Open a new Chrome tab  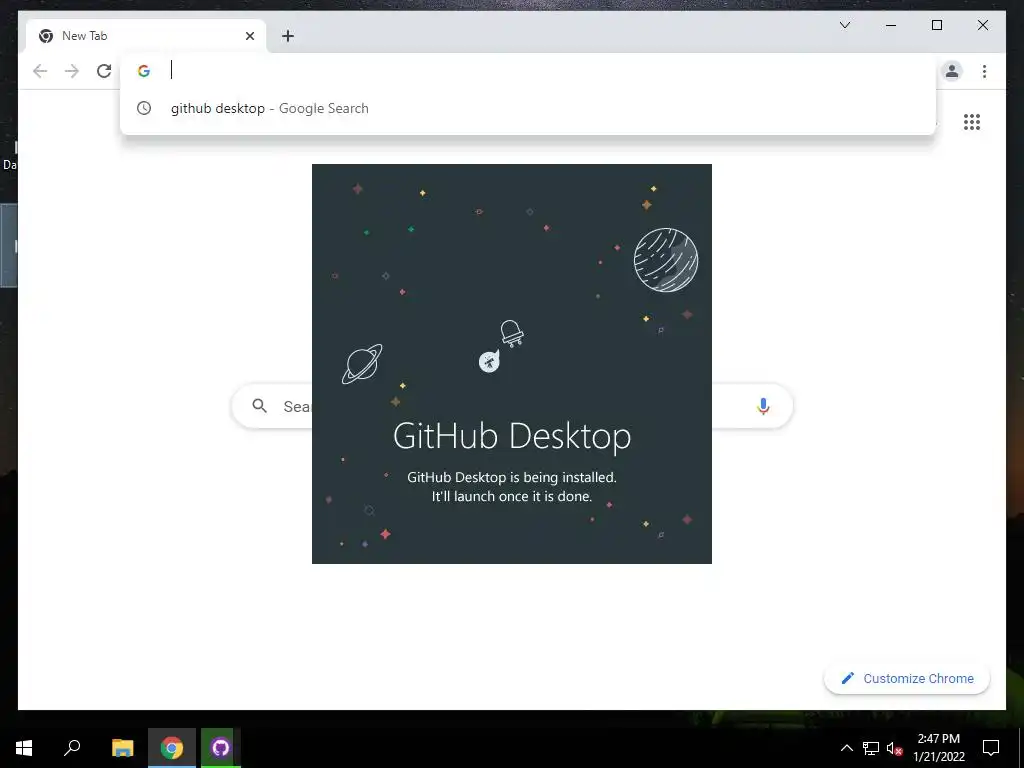288,36
